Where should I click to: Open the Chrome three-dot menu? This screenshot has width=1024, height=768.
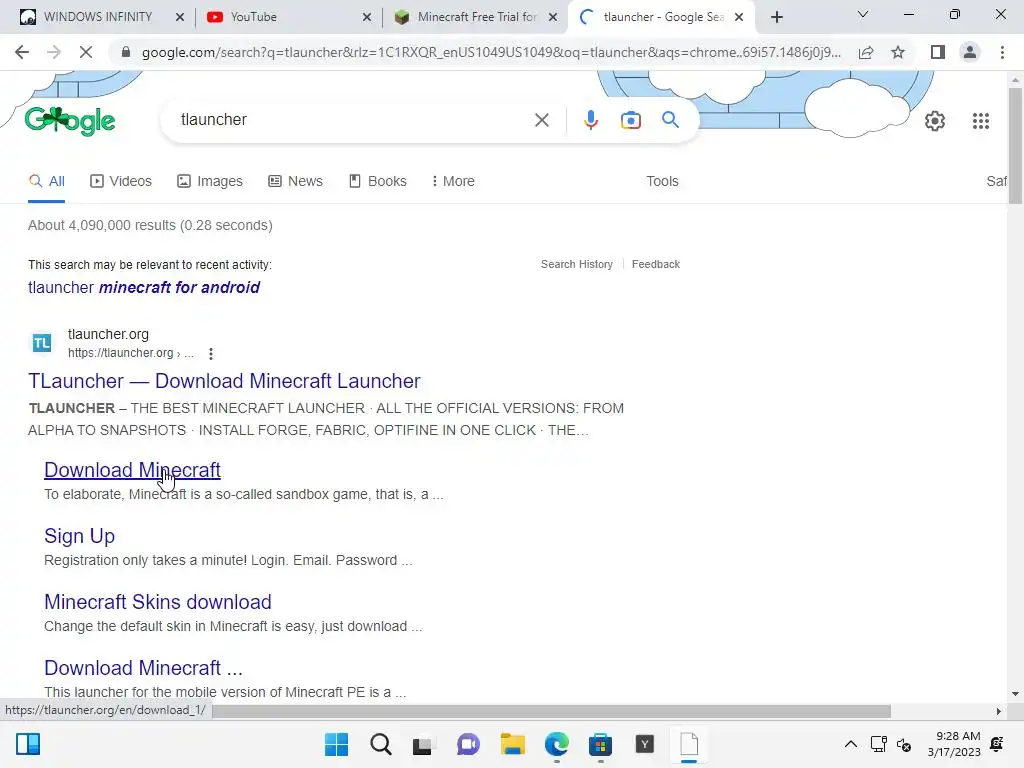point(1002,52)
